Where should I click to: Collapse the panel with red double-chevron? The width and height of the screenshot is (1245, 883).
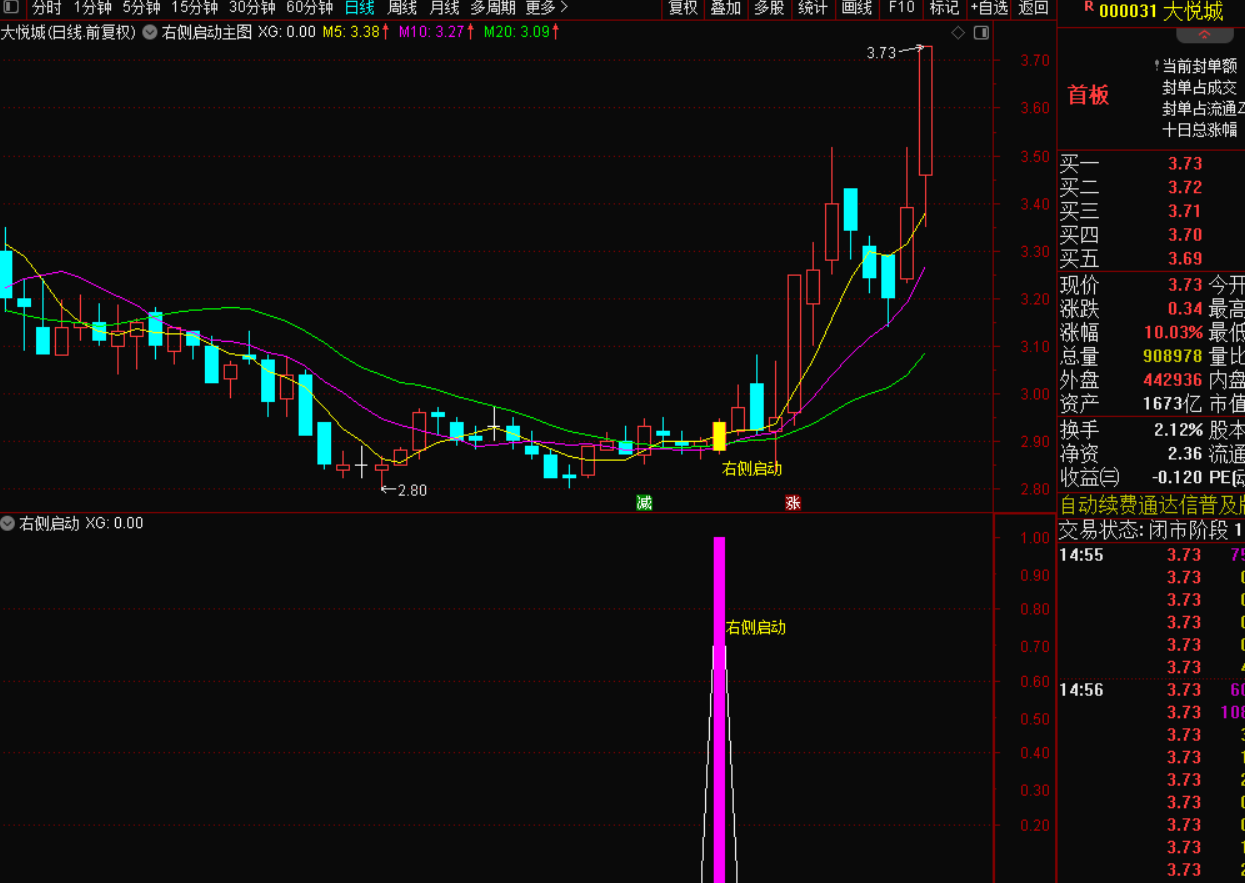(1204, 36)
